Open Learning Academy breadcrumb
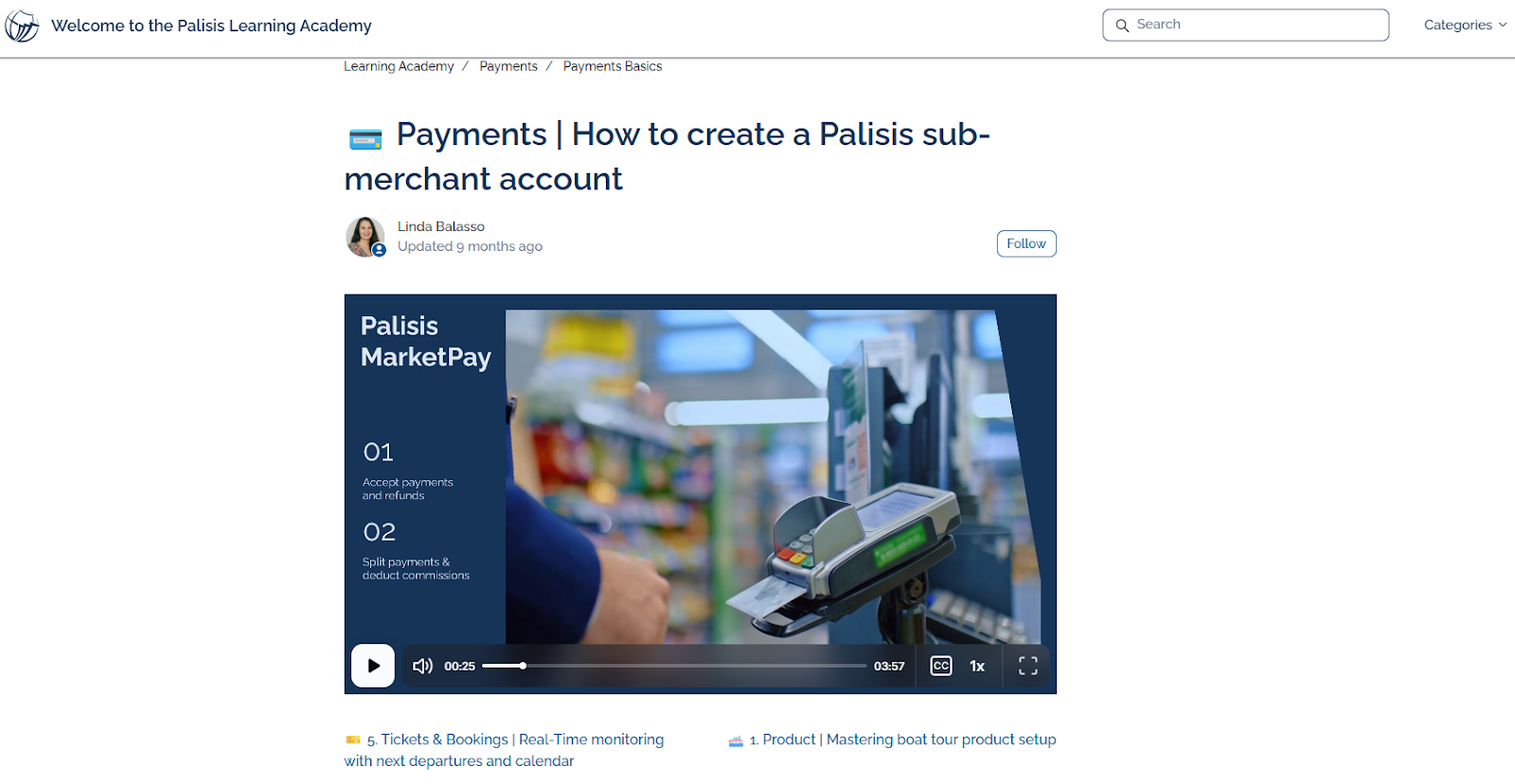This screenshot has width=1515, height=784. tap(399, 66)
